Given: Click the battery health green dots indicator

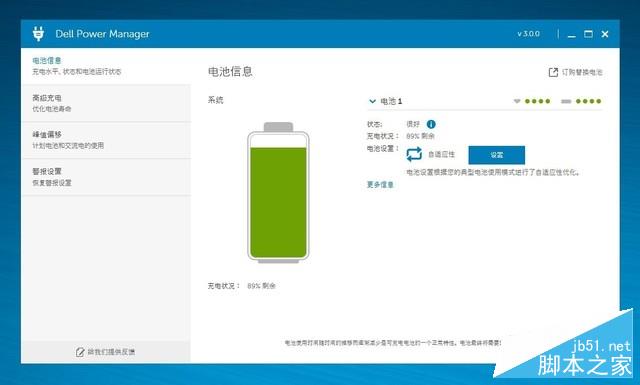Looking at the screenshot, I should pyautogui.click(x=537, y=101).
